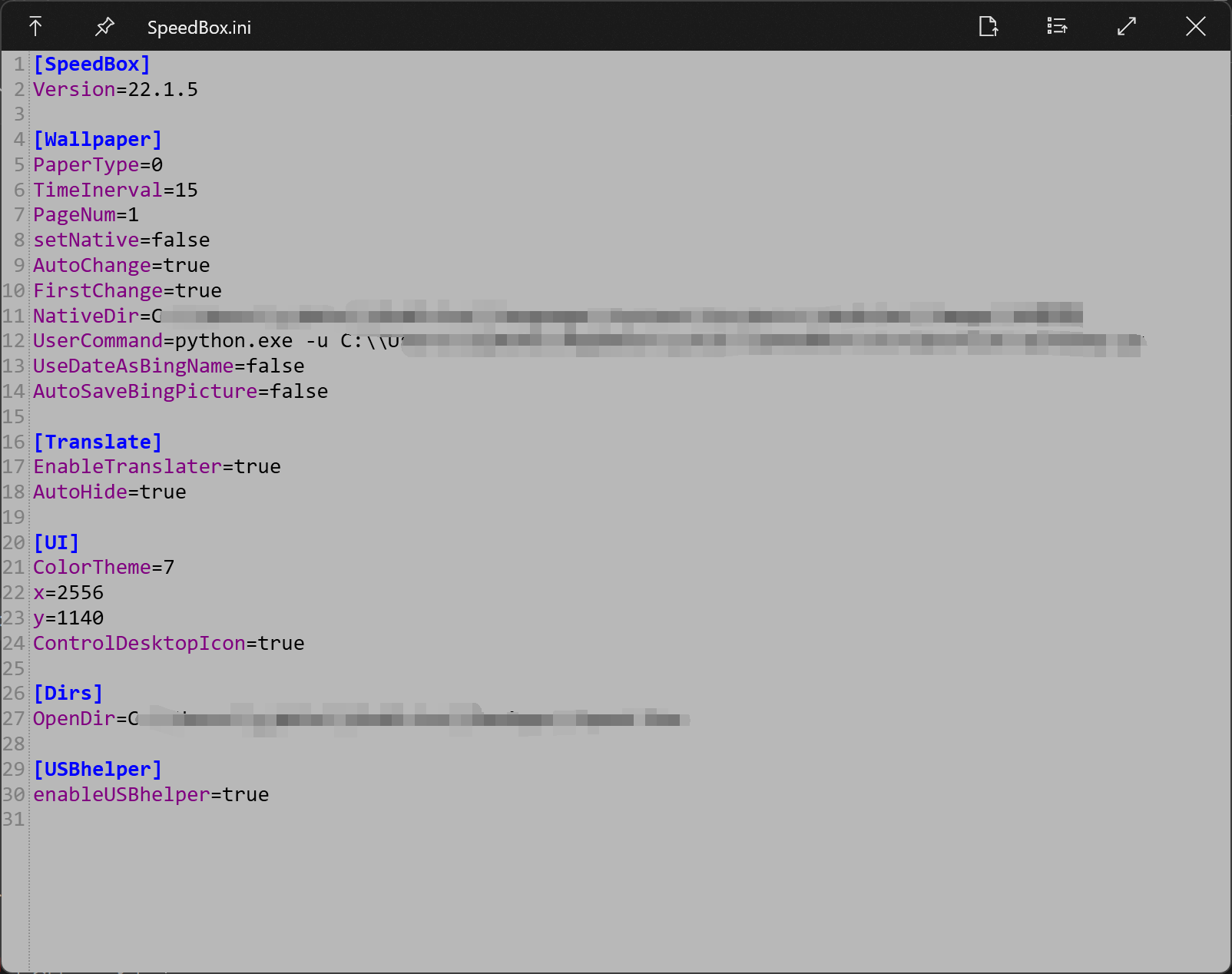Click the AutoChange=true line
The height and width of the screenshot is (974, 1232).
121,266
